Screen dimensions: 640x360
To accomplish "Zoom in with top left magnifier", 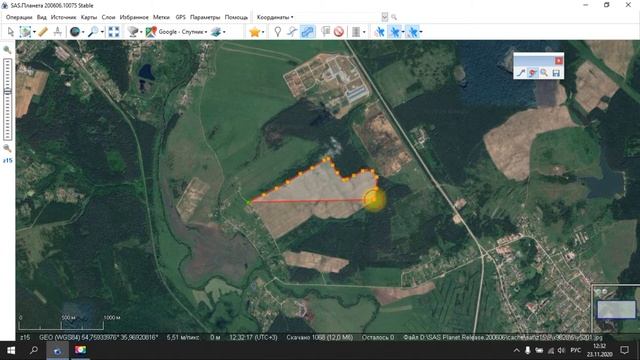I will (7, 50).
